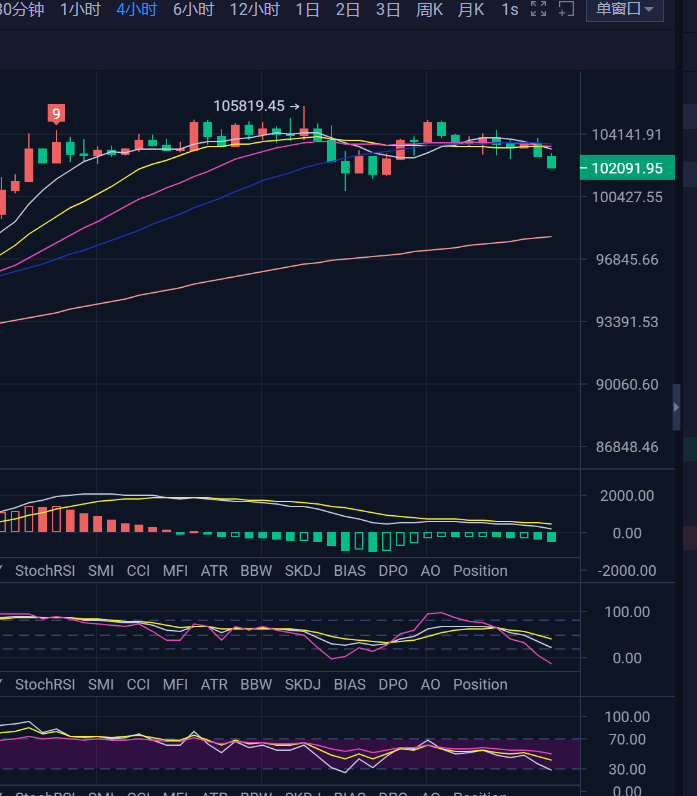The image size is (697, 796).
Task: Select MFI in first indicator tab row
Action: click(x=175, y=571)
